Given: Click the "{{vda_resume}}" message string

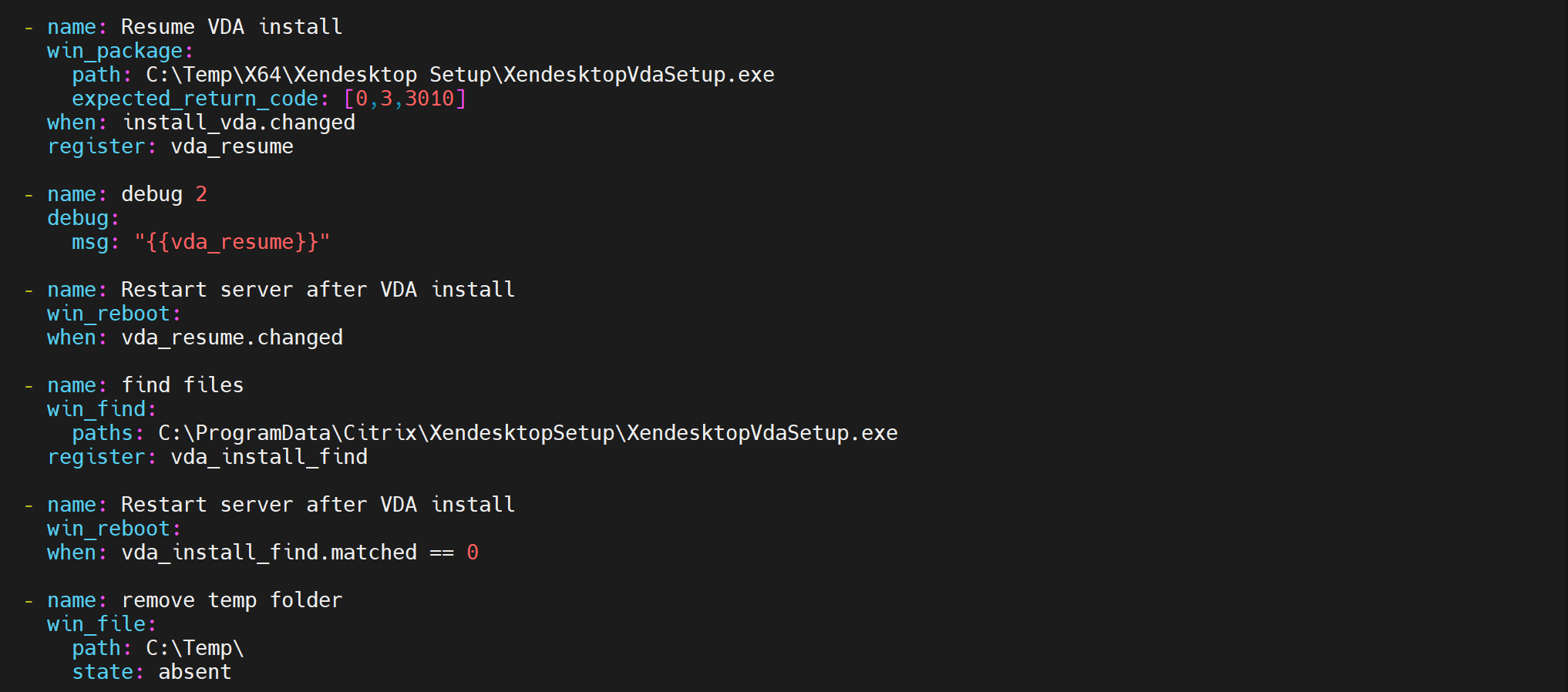Looking at the screenshot, I should (x=231, y=242).
